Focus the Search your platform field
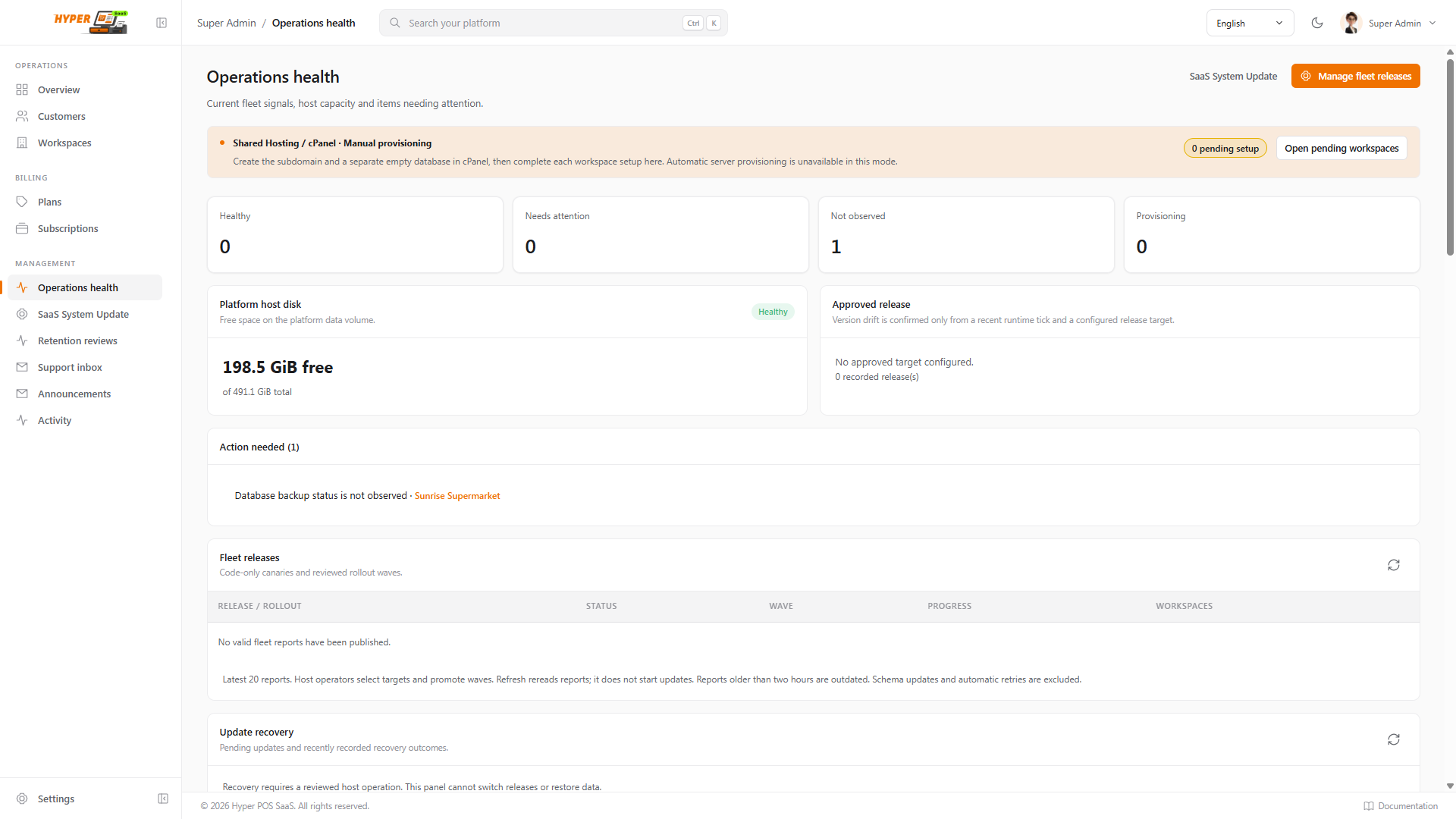This screenshot has width=1456, height=819. point(553,23)
